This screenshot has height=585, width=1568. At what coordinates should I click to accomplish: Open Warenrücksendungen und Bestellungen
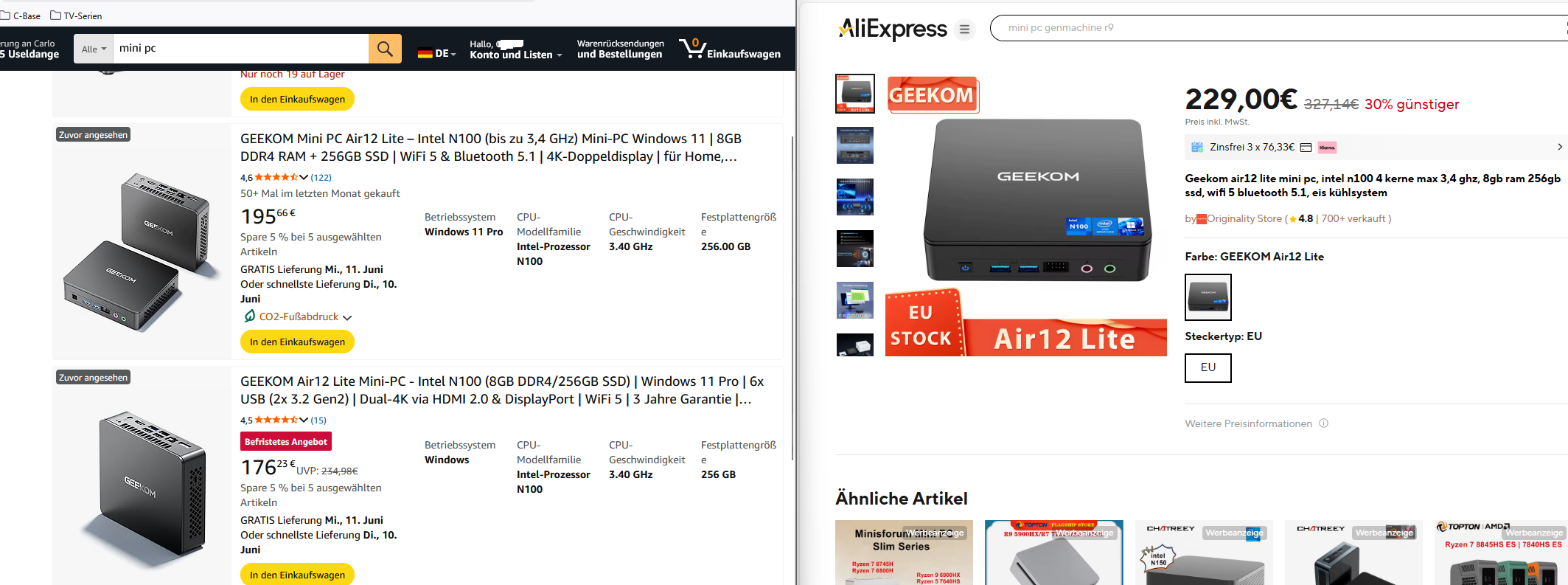pos(620,49)
